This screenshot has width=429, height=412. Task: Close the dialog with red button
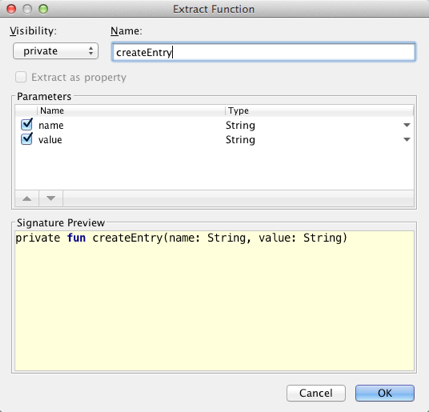click(11, 9)
